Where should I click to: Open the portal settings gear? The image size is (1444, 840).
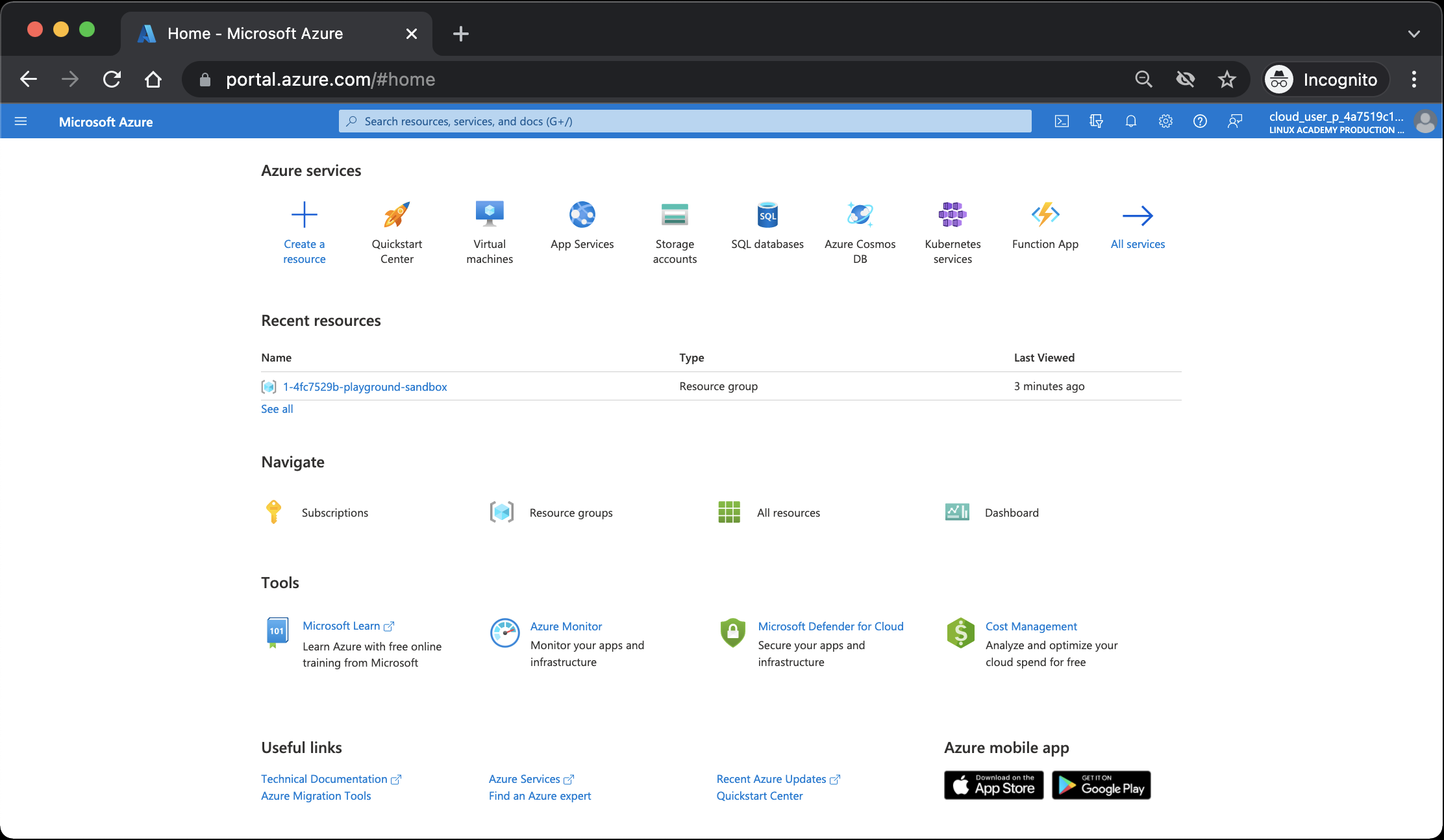1165,121
